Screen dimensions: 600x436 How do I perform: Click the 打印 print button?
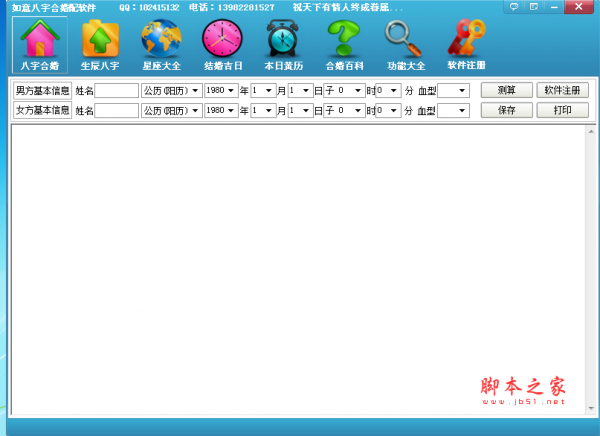point(562,110)
